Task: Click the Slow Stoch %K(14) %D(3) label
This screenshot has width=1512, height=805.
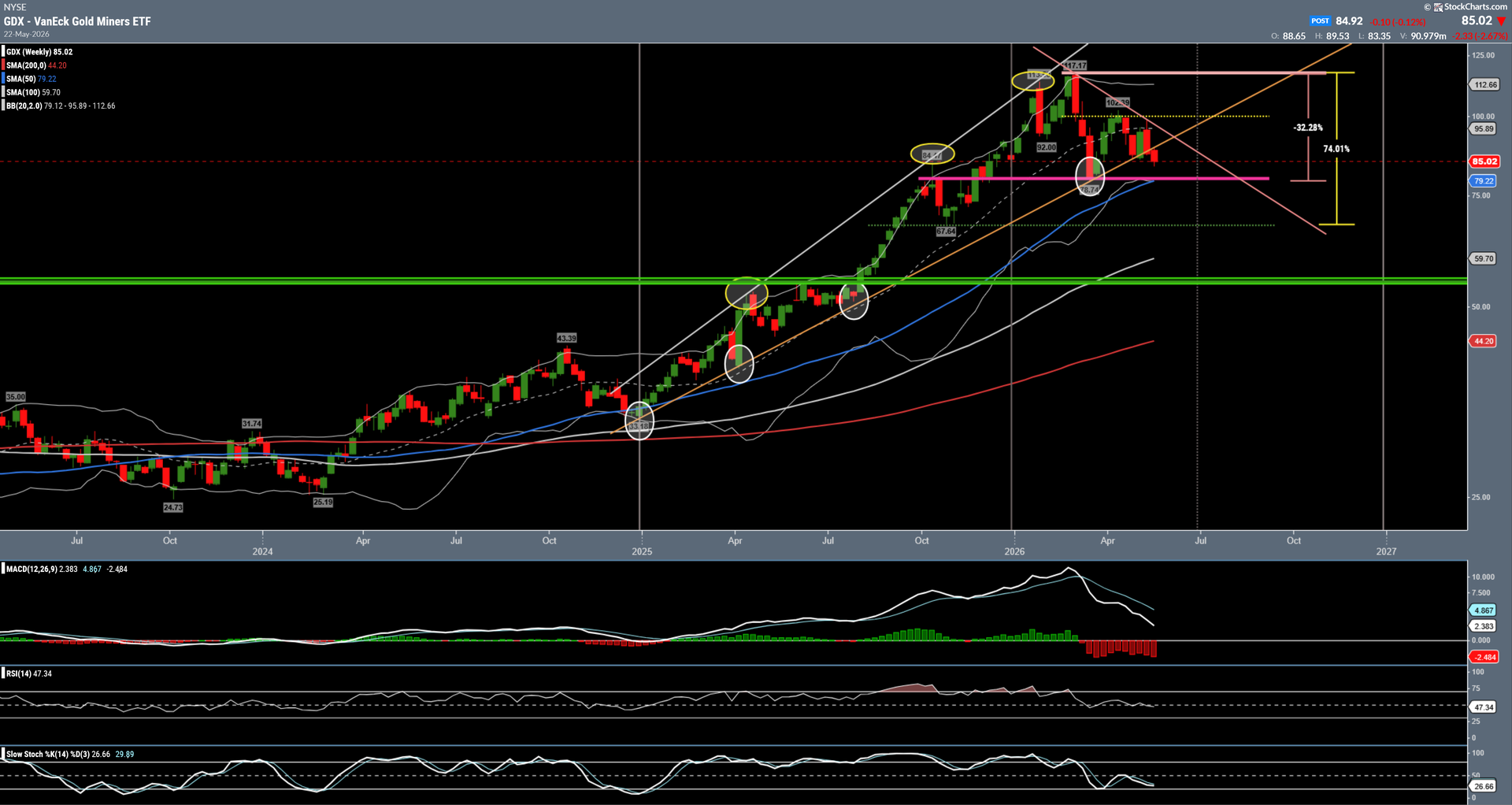Action: tap(47, 754)
